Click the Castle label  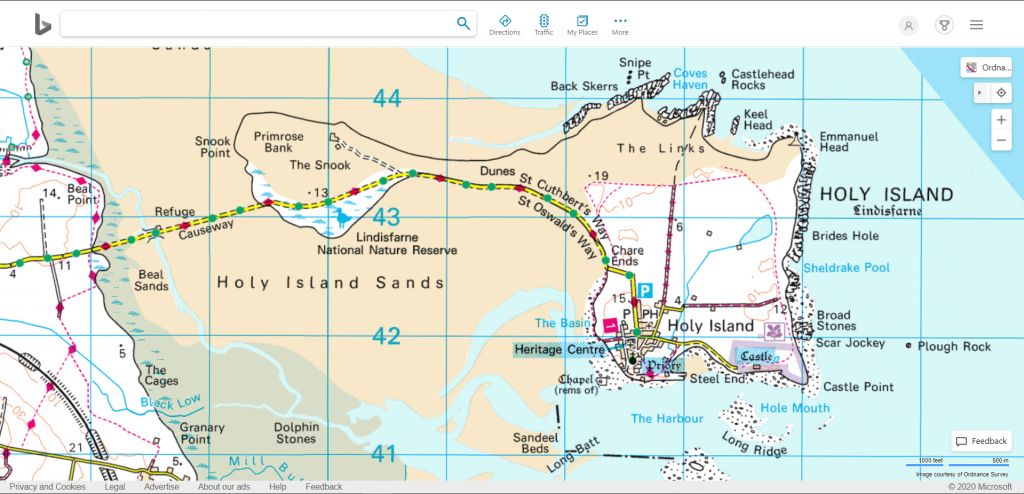758,356
